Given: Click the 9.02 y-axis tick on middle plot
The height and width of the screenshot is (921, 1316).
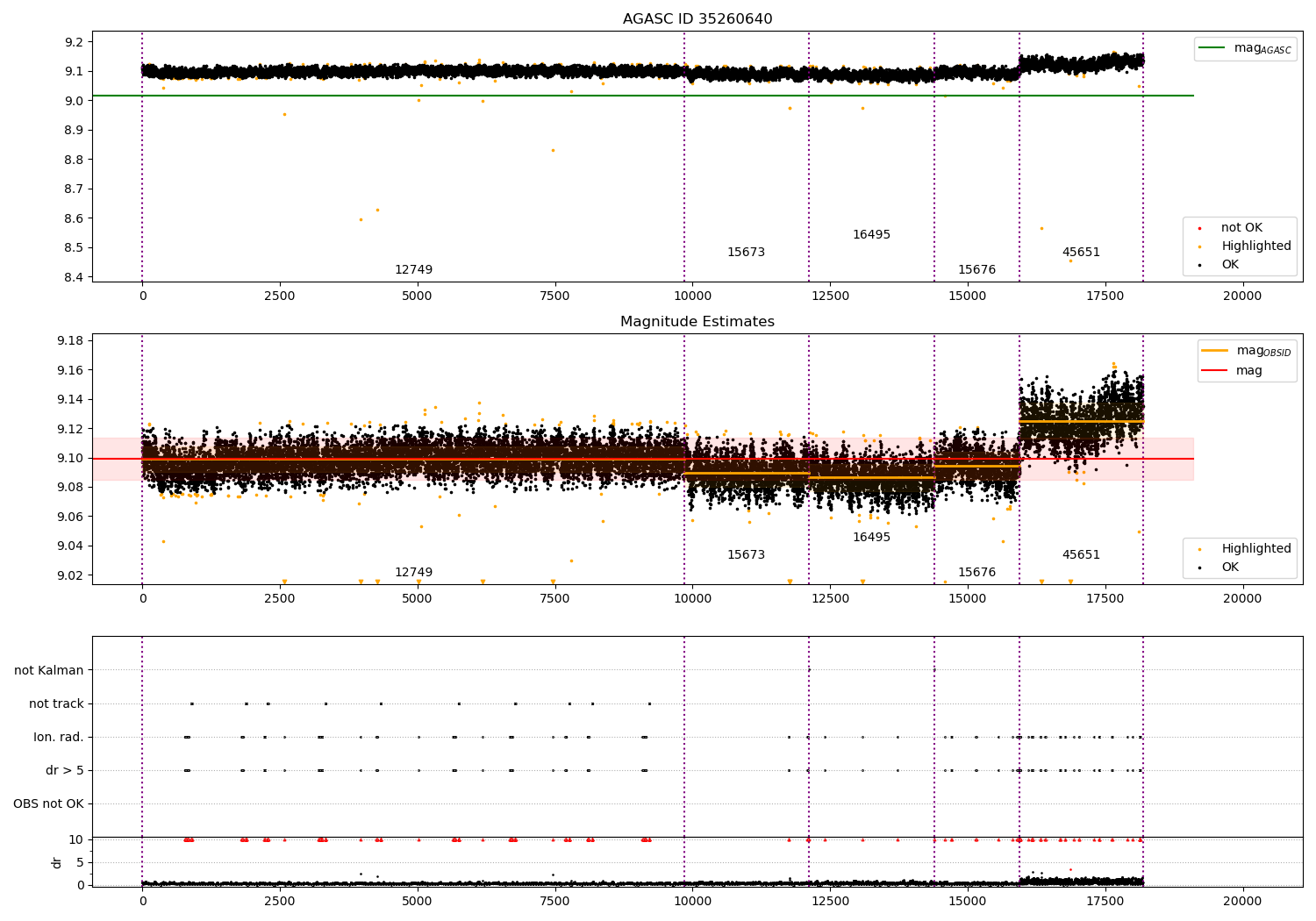Looking at the screenshot, I should point(71,575).
